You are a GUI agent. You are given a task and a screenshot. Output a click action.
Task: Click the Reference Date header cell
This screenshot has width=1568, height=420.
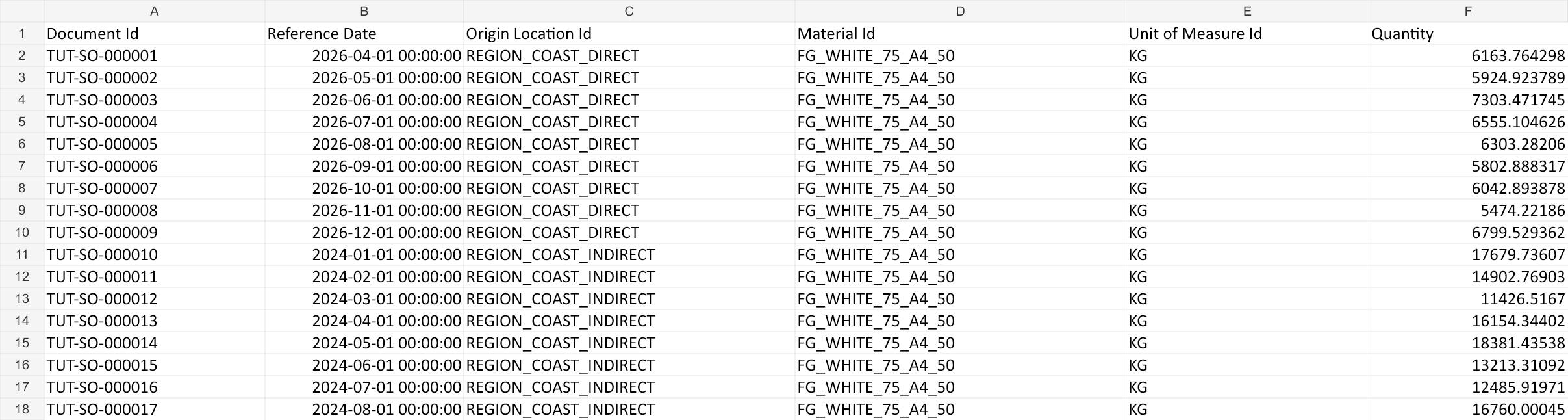coord(364,33)
